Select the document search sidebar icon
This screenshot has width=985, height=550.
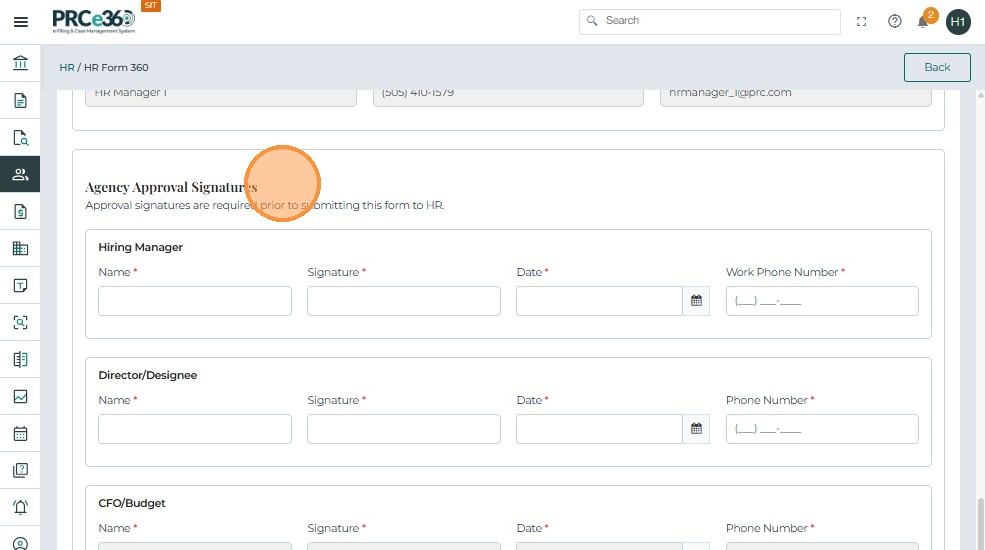click(20, 138)
